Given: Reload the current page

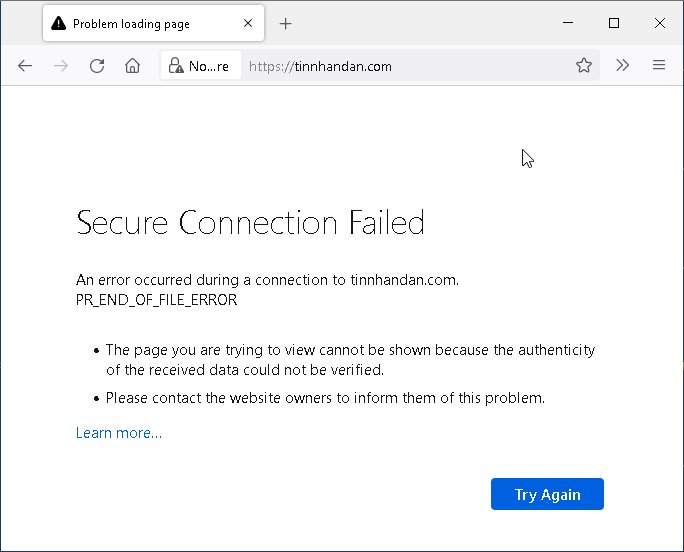Looking at the screenshot, I should point(97,66).
